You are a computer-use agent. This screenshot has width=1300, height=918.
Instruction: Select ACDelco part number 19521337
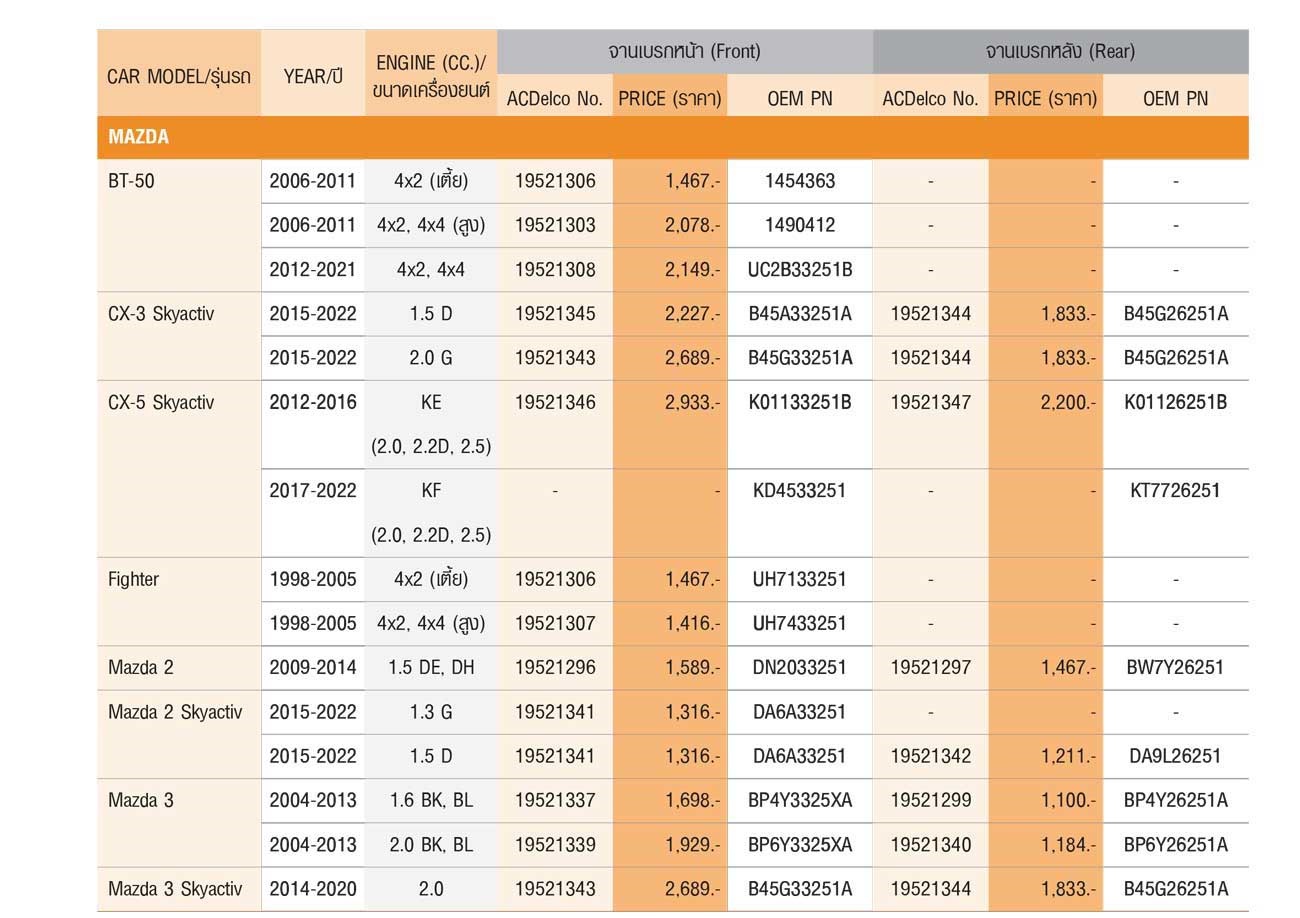coord(555,800)
